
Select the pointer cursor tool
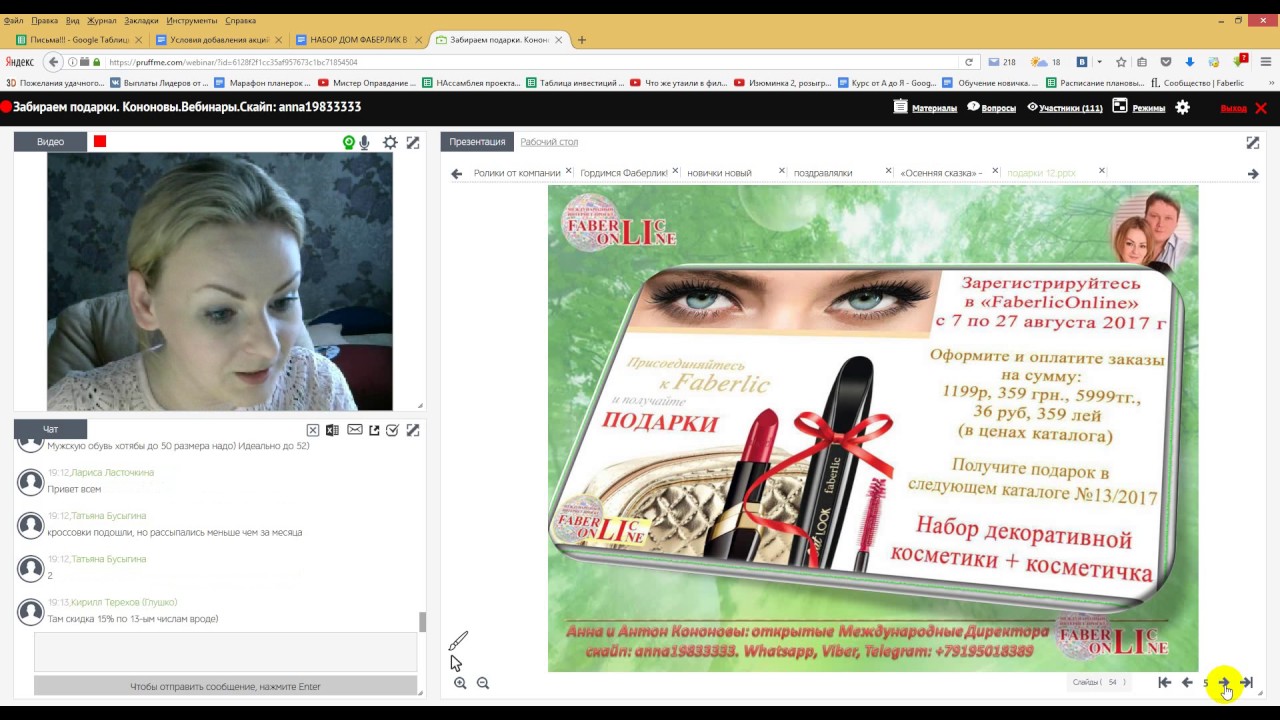455,662
